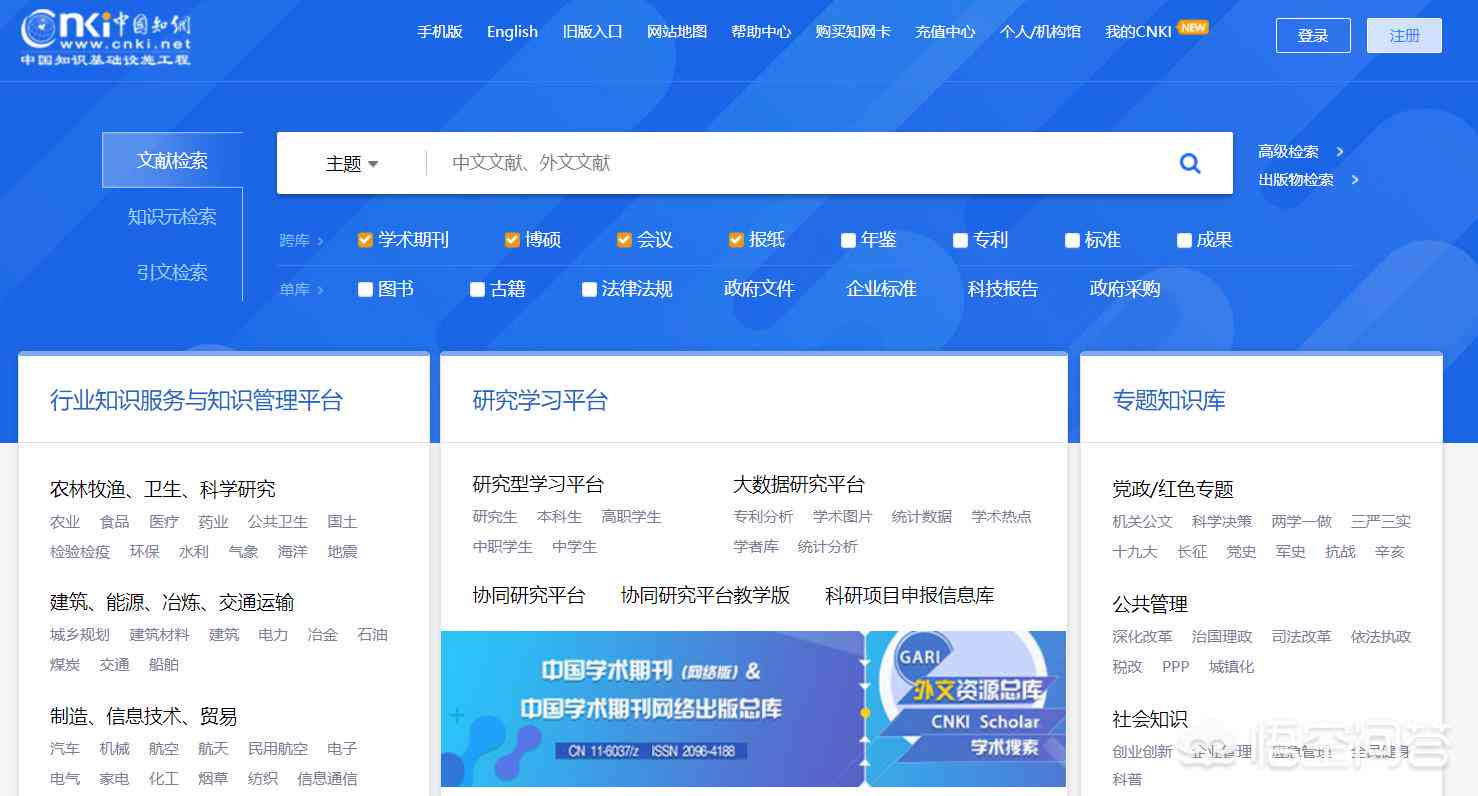Toggle the 学术期刊 checkbox

pyautogui.click(x=365, y=240)
